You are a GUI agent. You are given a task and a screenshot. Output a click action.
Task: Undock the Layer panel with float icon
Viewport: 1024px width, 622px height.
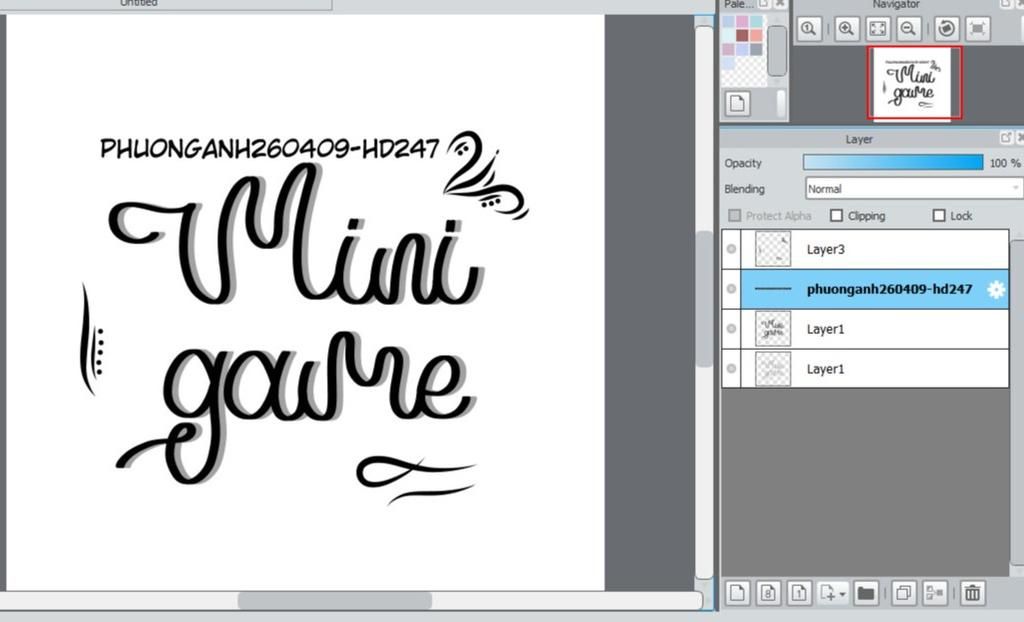click(x=1006, y=138)
